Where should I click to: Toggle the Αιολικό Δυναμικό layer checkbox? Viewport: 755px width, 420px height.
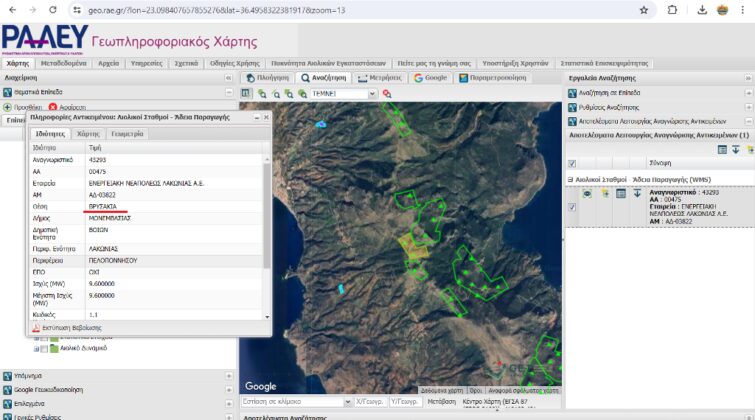[44, 348]
